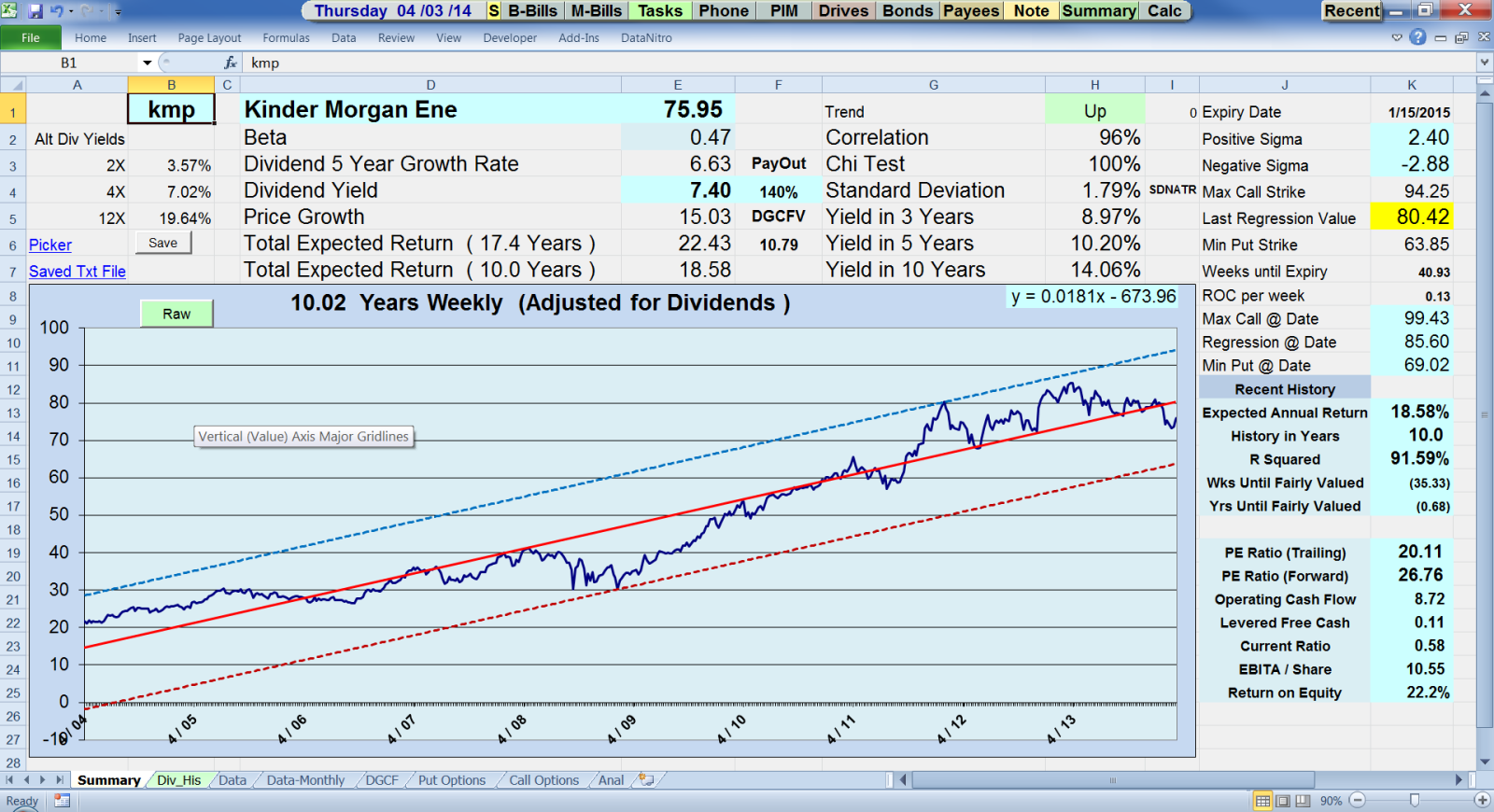Switch to Put Options sheet tab

(452, 780)
